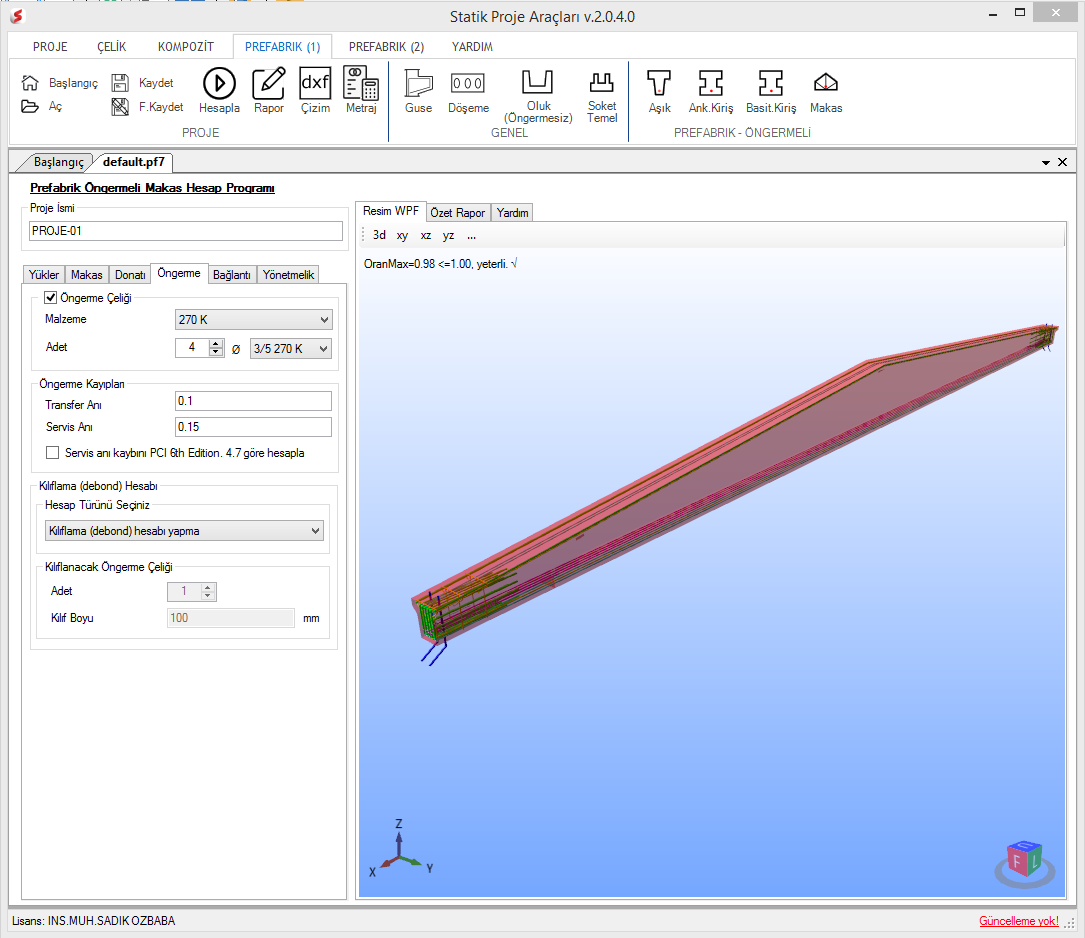Click the ... more view options button
Viewport: 1085px width, 938px height.
click(x=471, y=235)
